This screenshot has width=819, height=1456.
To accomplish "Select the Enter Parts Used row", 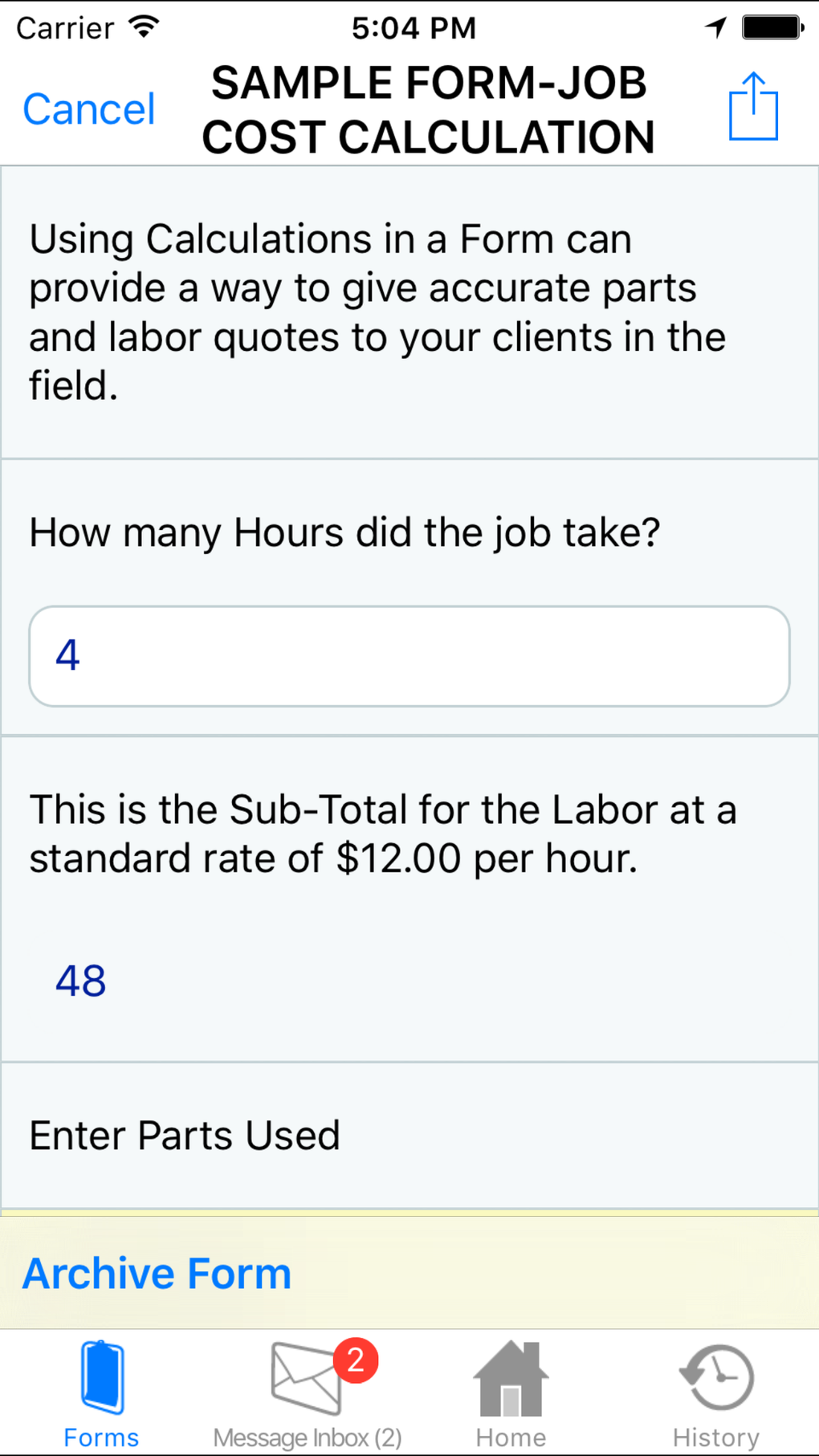I will [x=409, y=1136].
